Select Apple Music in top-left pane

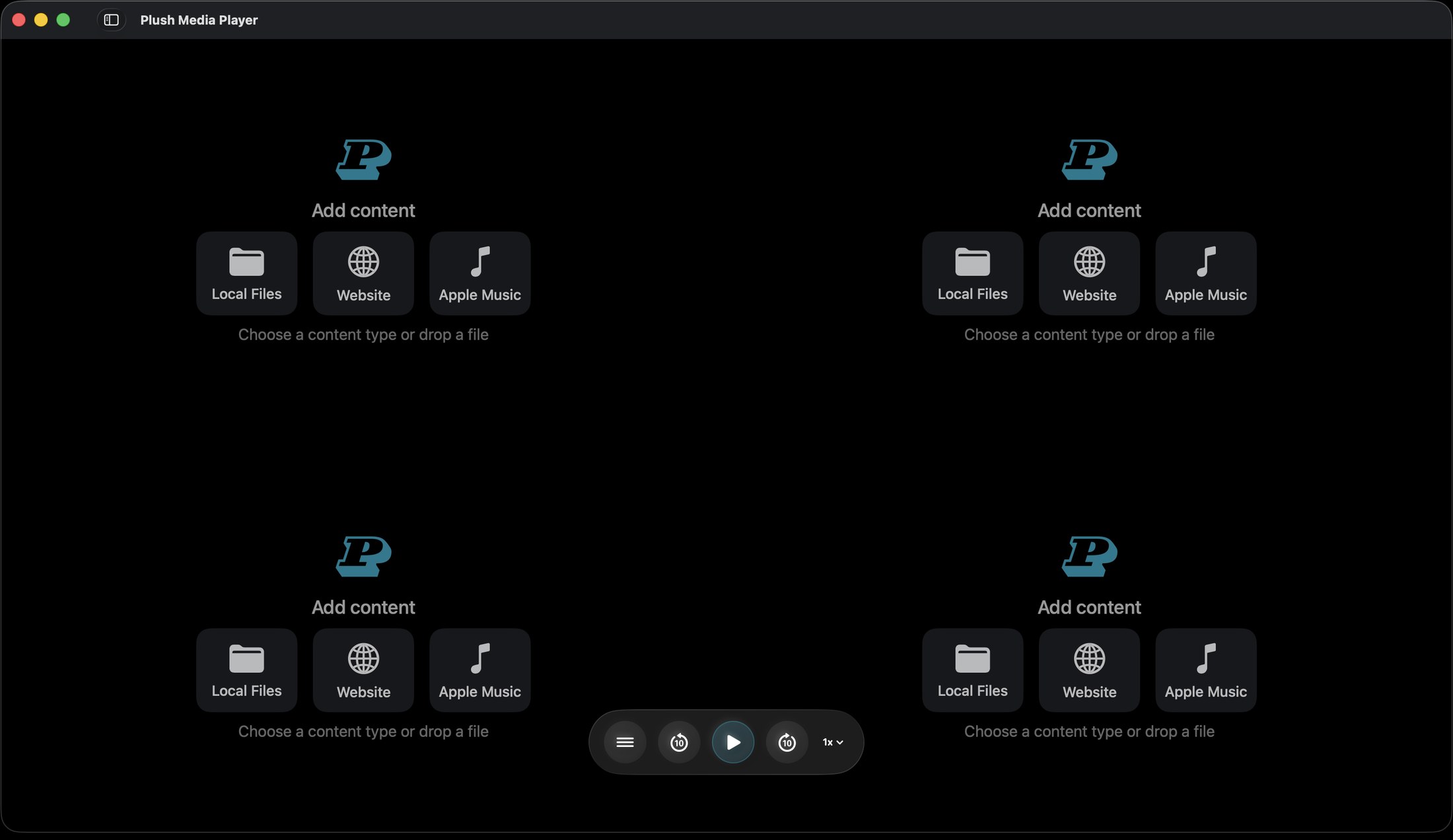click(480, 273)
